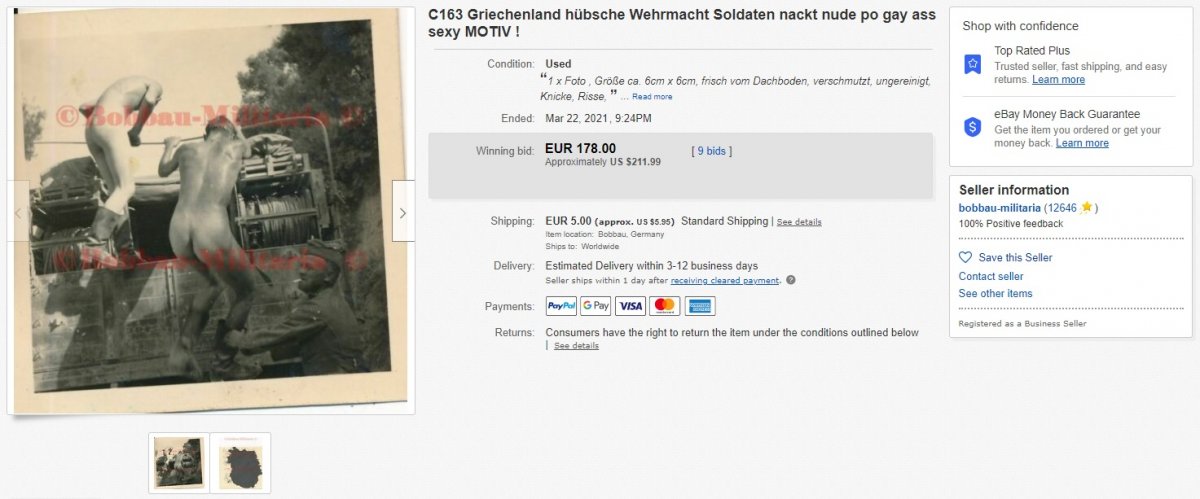Click the Top Rated Plus star badge icon
The height and width of the screenshot is (499, 1200).
click(972, 64)
